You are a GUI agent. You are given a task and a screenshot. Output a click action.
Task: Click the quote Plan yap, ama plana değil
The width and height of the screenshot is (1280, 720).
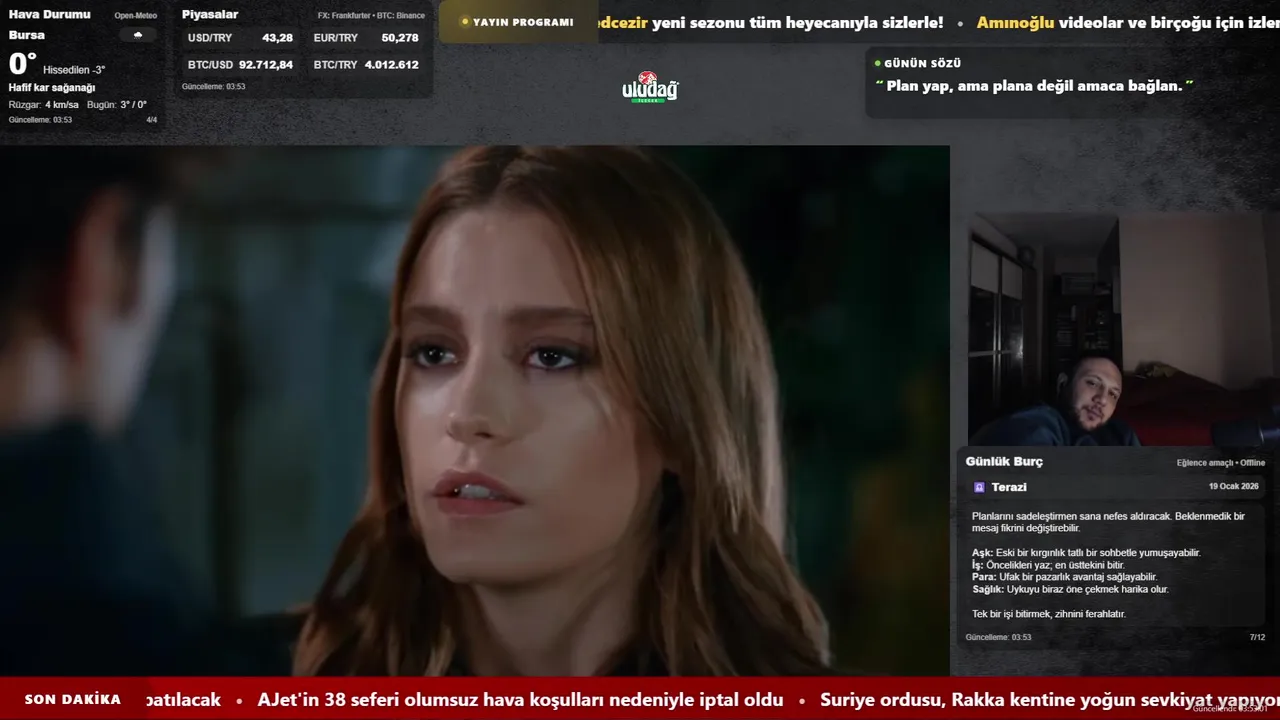coord(1034,86)
